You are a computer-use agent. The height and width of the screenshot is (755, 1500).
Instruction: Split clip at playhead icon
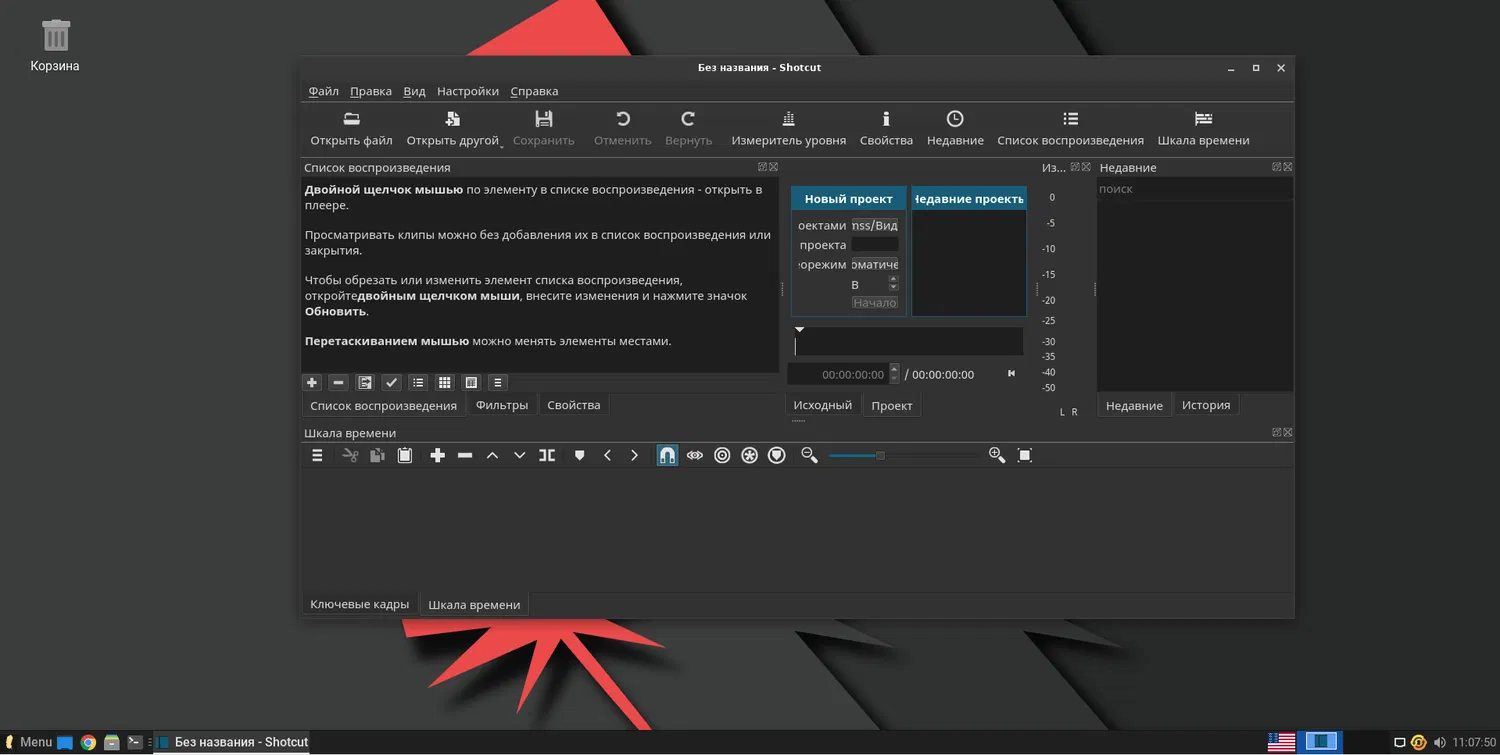coord(547,455)
